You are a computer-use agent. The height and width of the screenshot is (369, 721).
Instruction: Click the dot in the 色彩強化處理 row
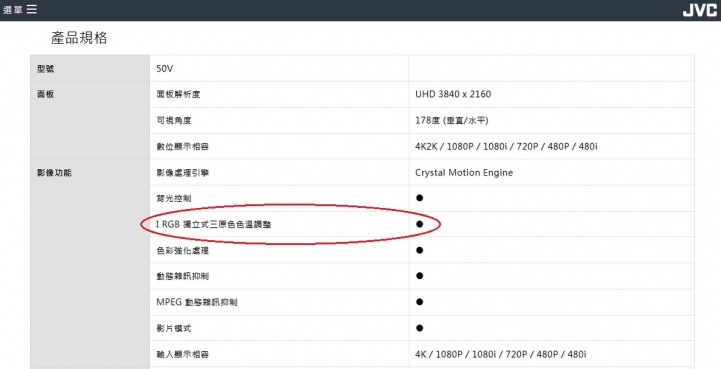coord(419,250)
